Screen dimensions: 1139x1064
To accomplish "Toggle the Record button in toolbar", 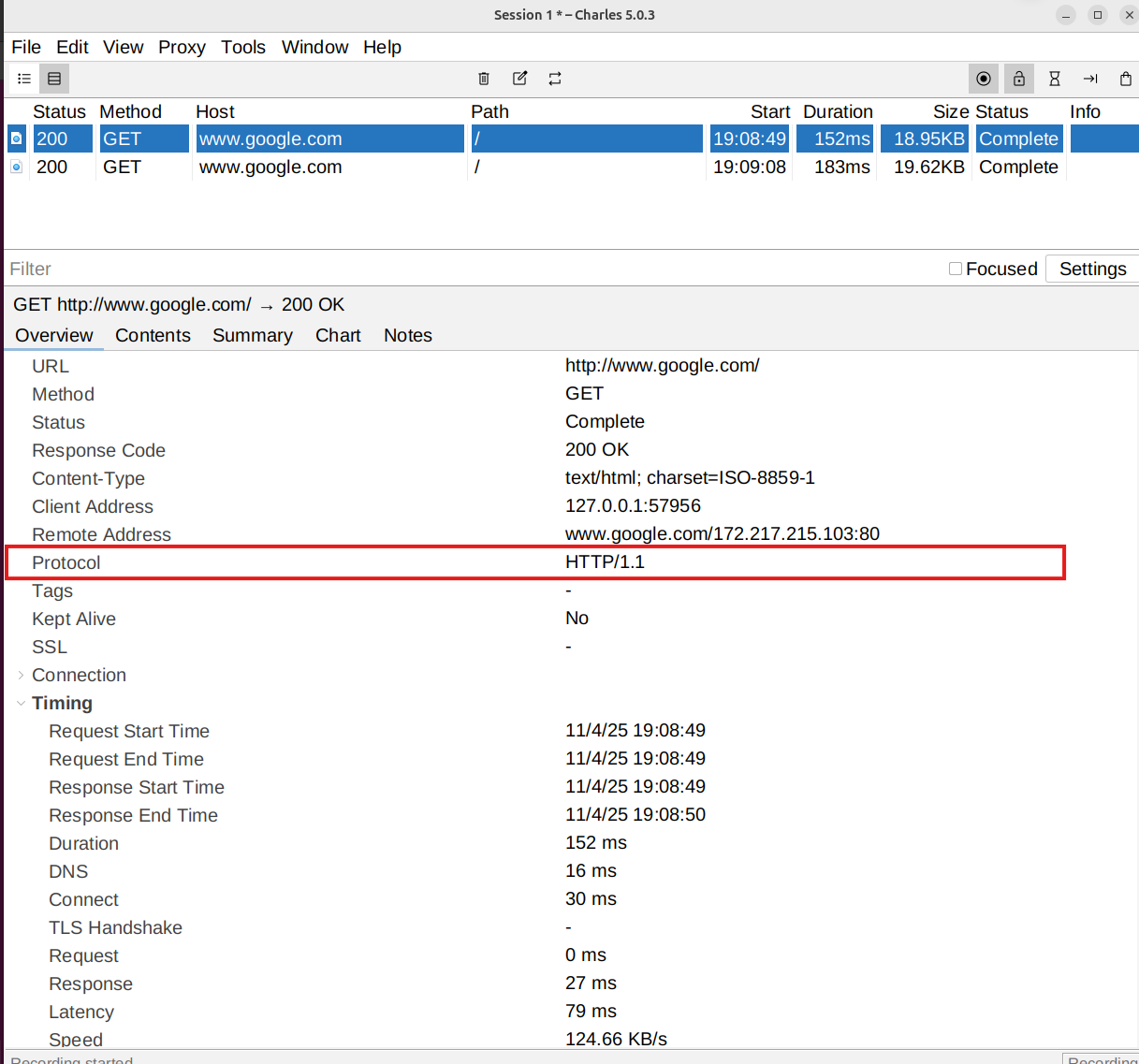I will pos(984,79).
